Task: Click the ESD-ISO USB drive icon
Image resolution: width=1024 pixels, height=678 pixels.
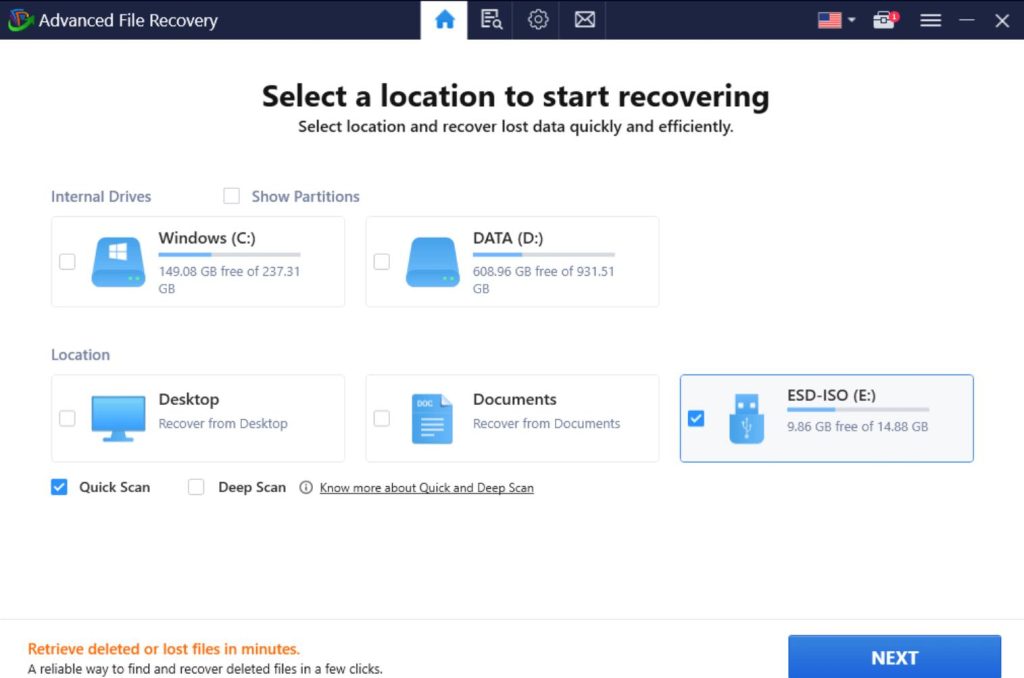Action: click(x=746, y=419)
